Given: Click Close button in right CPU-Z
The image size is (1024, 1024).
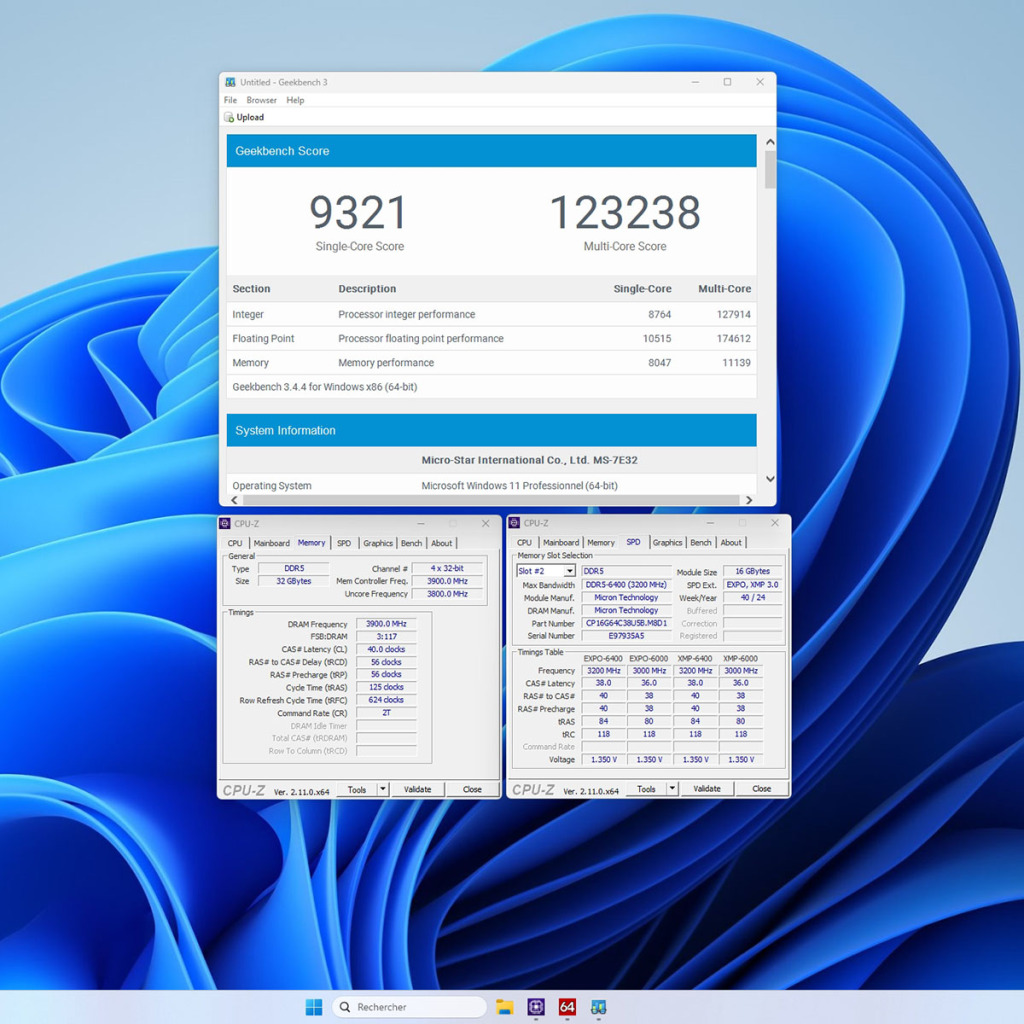Looking at the screenshot, I should (761, 789).
